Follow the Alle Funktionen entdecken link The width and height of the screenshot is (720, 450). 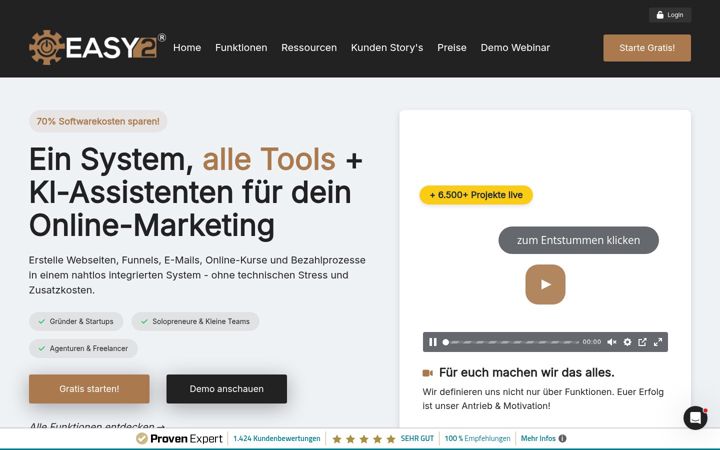97,426
